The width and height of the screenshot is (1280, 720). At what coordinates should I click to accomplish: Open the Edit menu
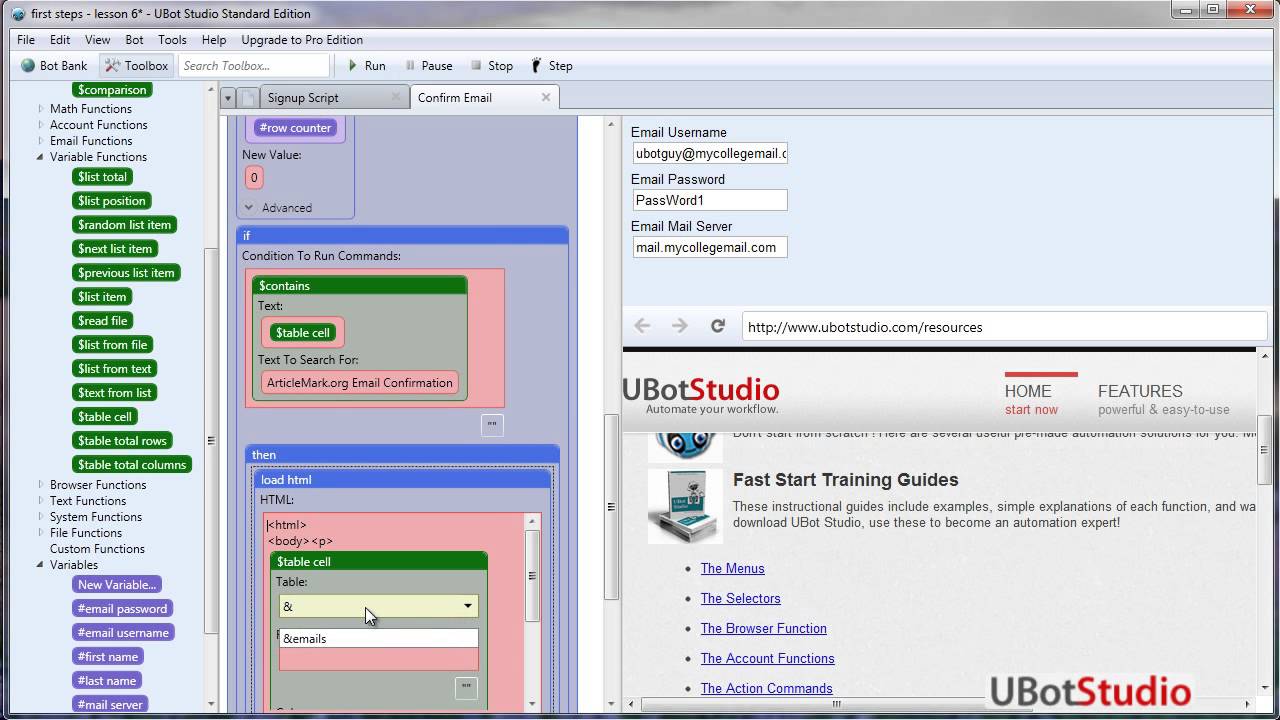[x=60, y=40]
